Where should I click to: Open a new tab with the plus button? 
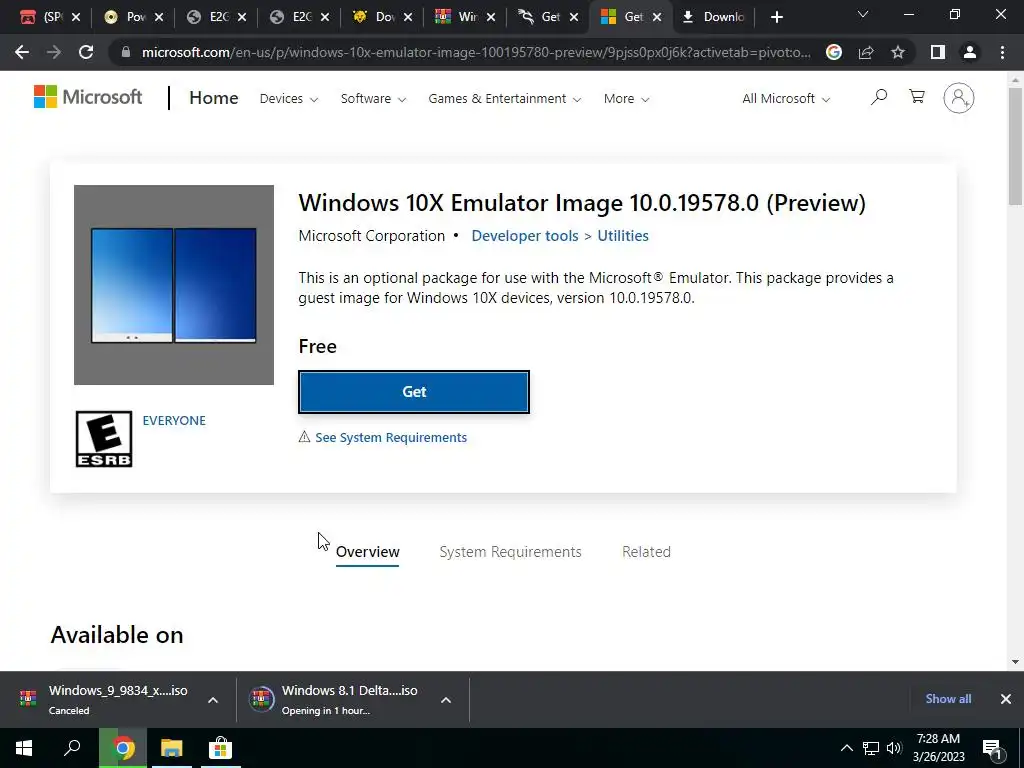[x=776, y=17]
